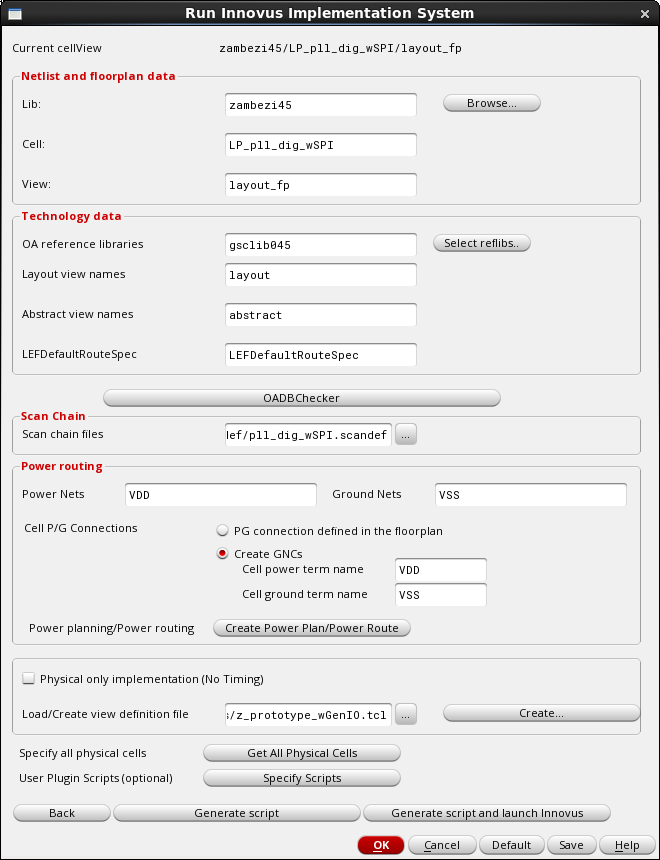Viewport: 660px width, 860px height.
Task: Click the Cancel button
Action: point(442,845)
